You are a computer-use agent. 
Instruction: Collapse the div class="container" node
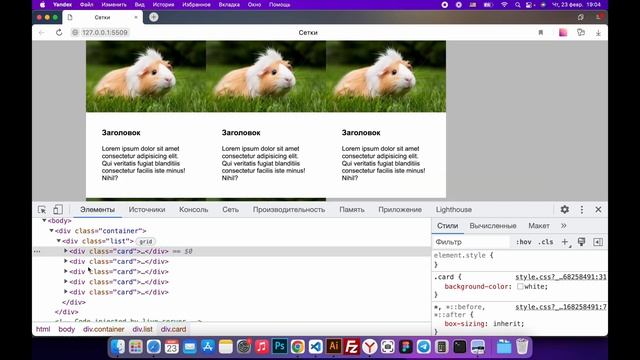(51, 231)
